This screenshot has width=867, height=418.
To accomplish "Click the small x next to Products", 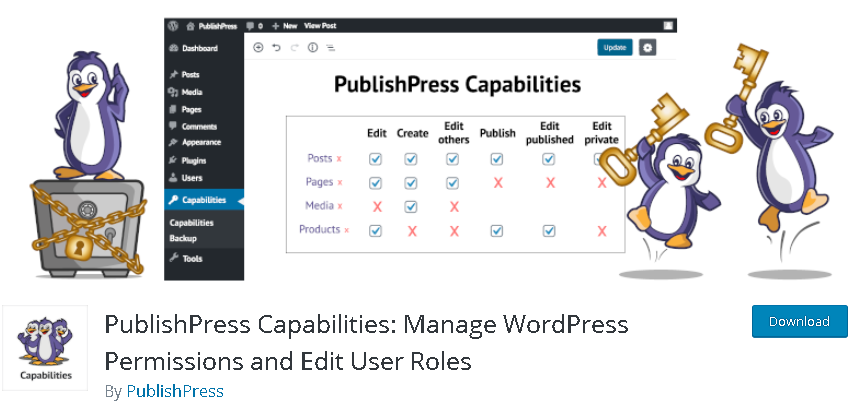I will pos(347,231).
